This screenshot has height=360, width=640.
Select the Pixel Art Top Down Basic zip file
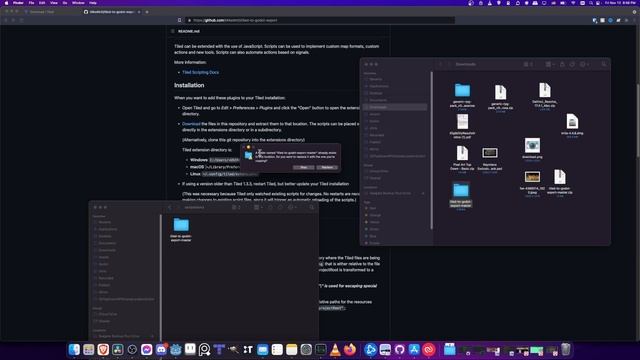(462, 158)
